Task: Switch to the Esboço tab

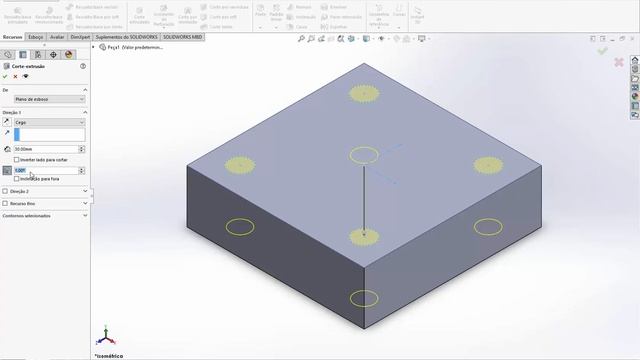Action: pos(36,37)
